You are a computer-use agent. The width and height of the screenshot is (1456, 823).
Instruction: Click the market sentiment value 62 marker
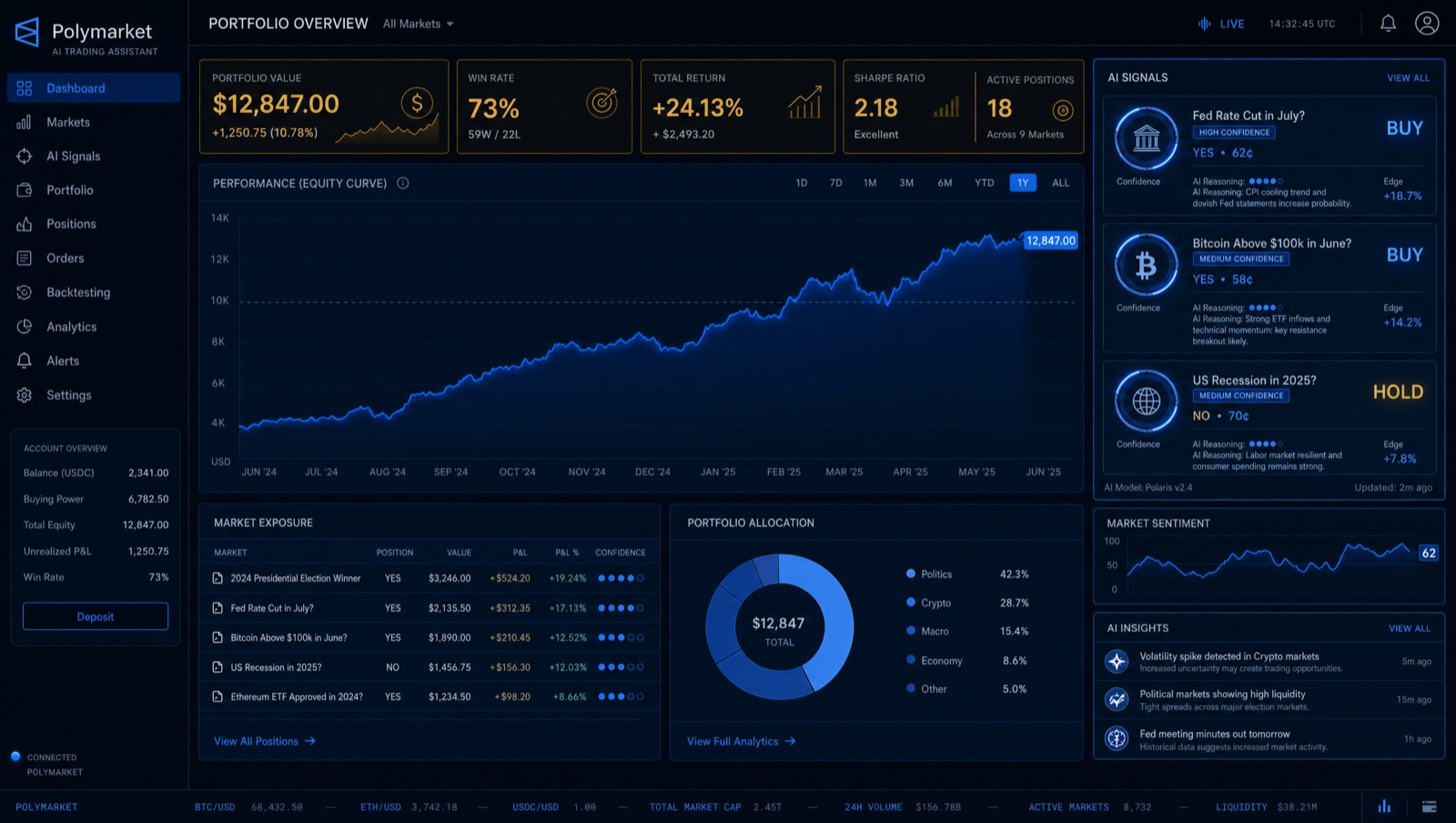coord(1429,553)
